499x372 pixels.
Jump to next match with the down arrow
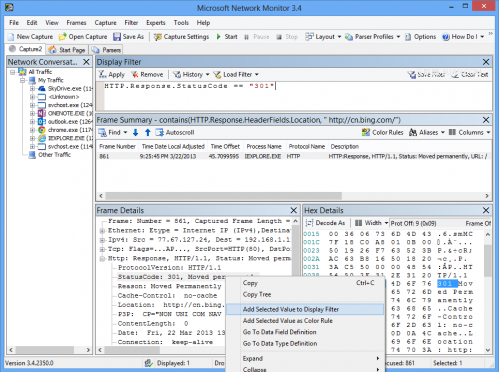click(x=135, y=133)
